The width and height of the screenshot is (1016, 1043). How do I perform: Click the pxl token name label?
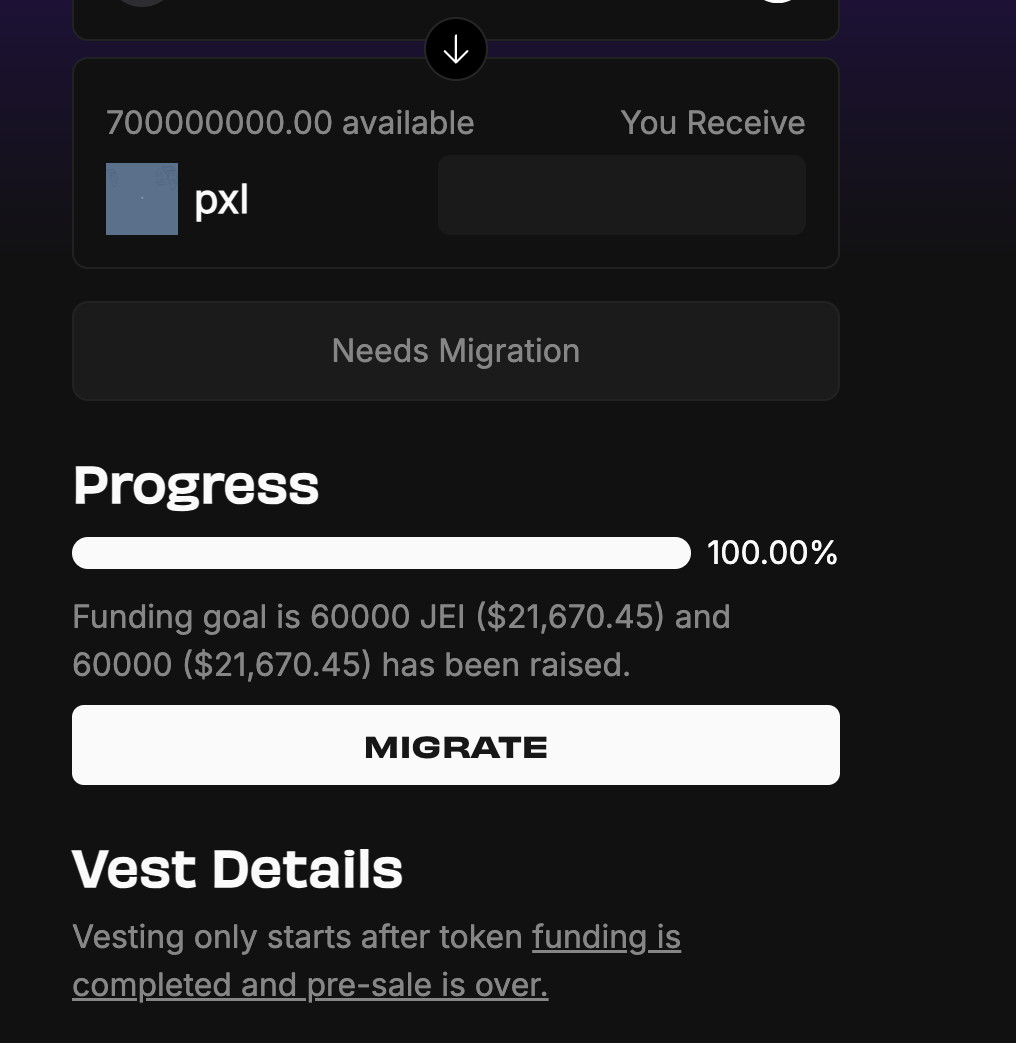click(221, 199)
